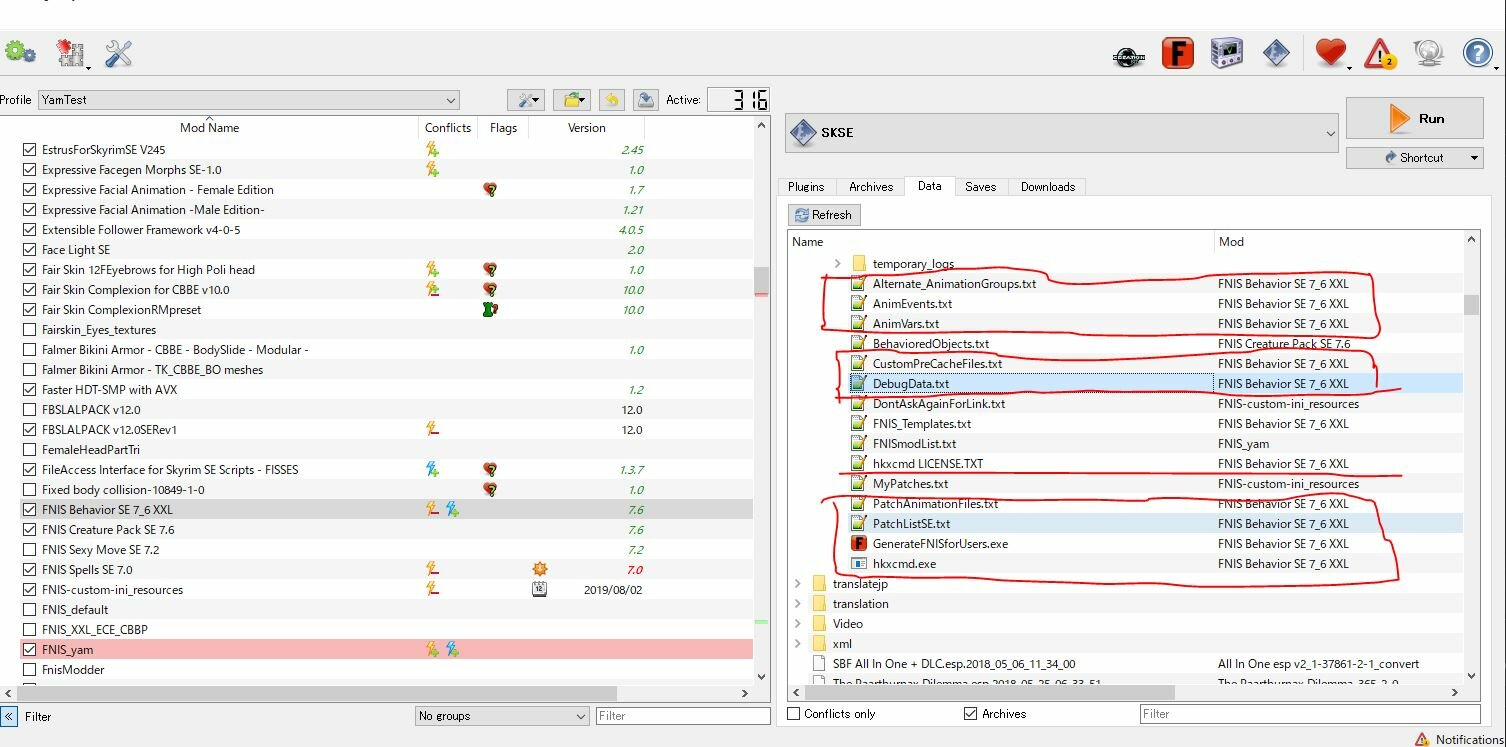Enable Fairskin_Eyes_textures mod checkbox
1506x747 pixels.
29,329
